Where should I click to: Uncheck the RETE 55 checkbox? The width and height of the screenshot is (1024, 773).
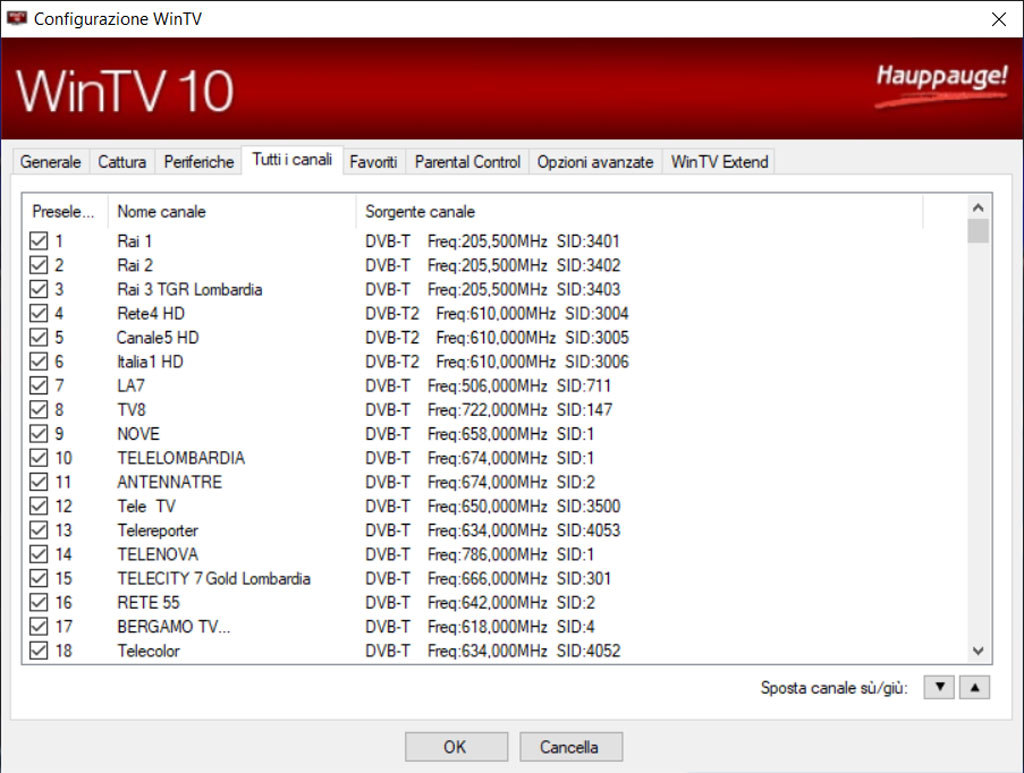pyautogui.click(x=39, y=603)
